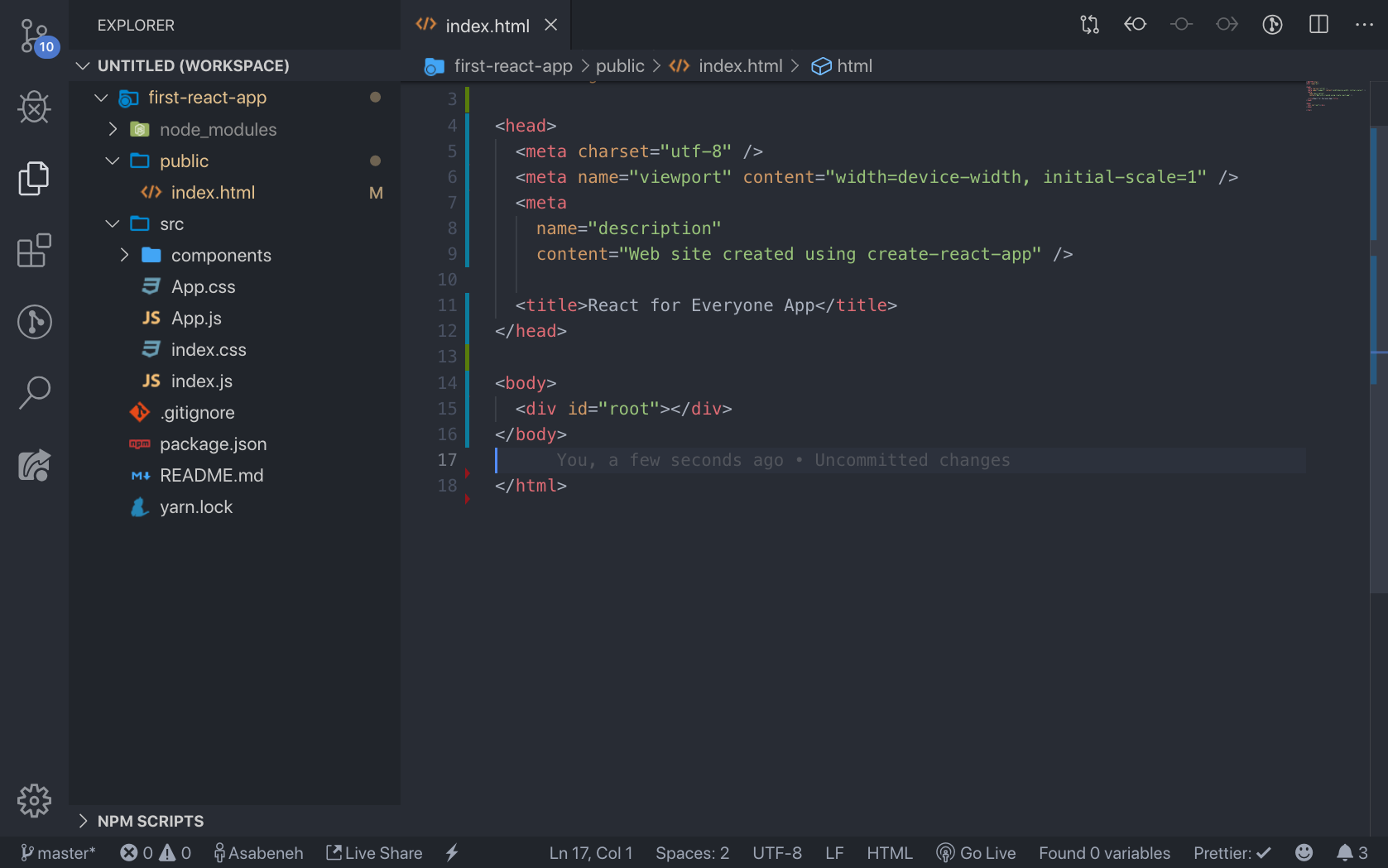Click the compare changes icon in editor toolbar
1388x868 pixels.
tap(1090, 25)
